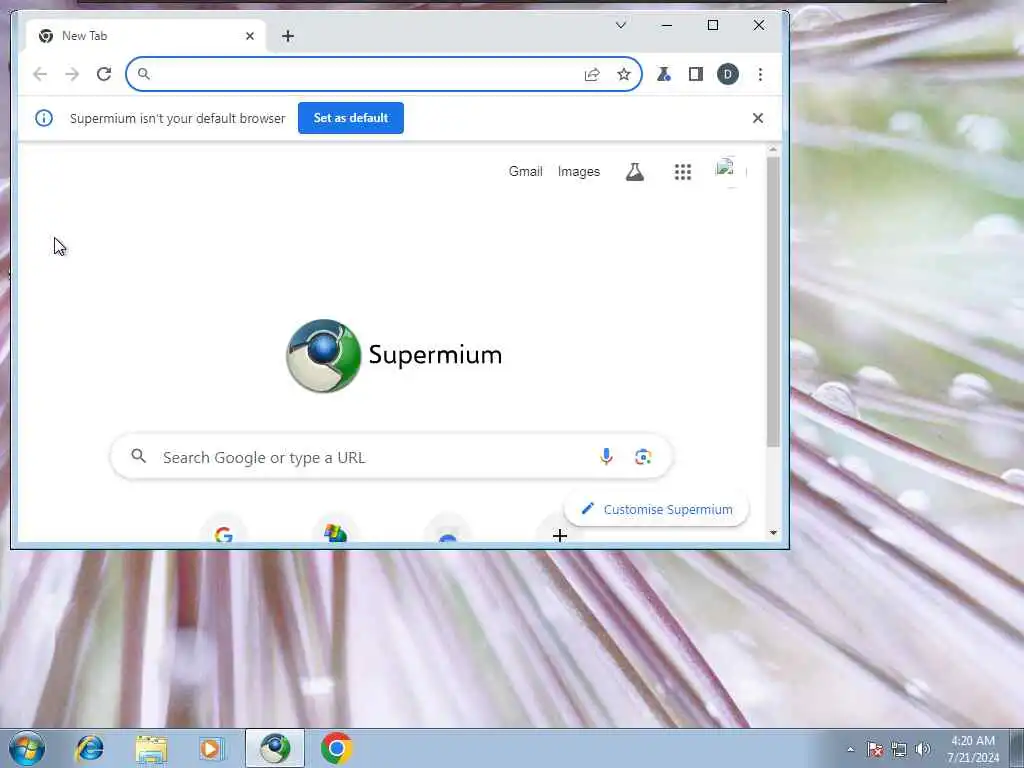Open the network tray icon
1024x768 pixels.
(899, 749)
